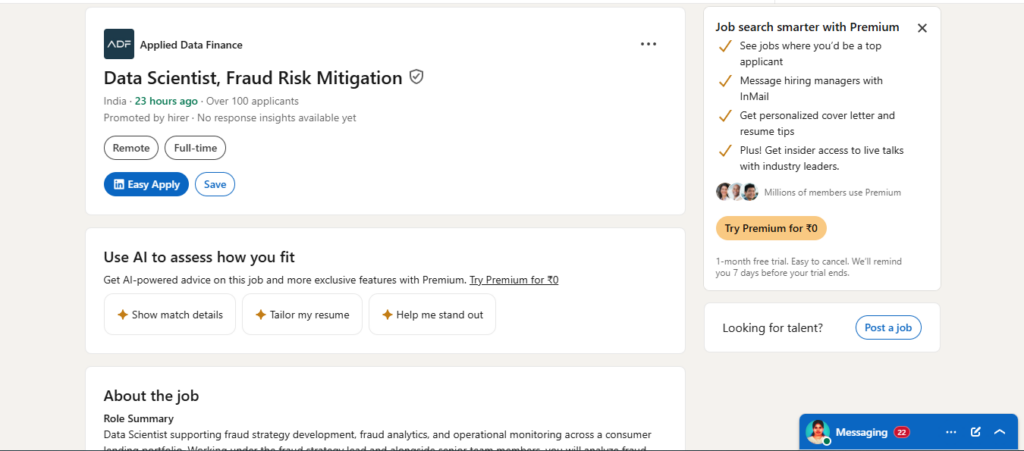
Task: Click checkmark beside 'Message hiring managers'
Action: click(724, 81)
